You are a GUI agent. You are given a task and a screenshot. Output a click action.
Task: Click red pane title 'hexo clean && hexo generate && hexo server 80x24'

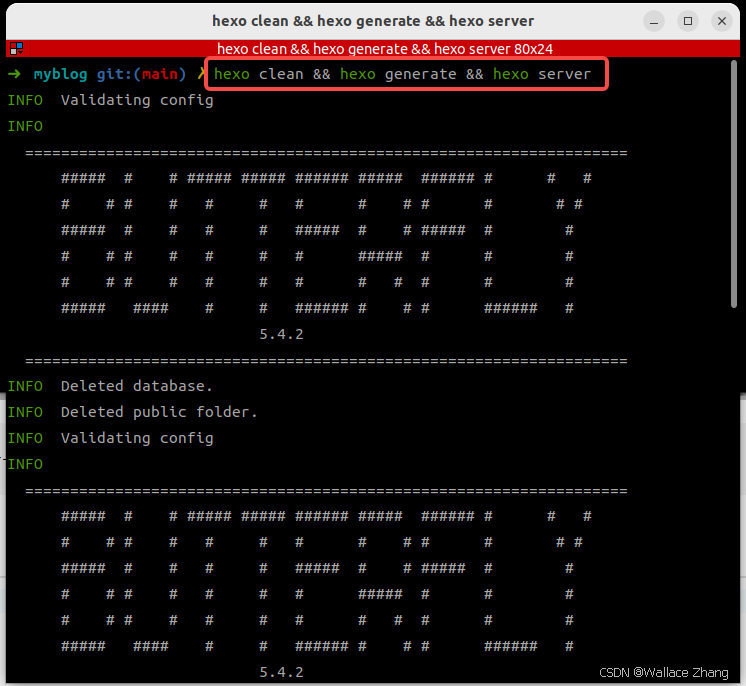click(385, 49)
